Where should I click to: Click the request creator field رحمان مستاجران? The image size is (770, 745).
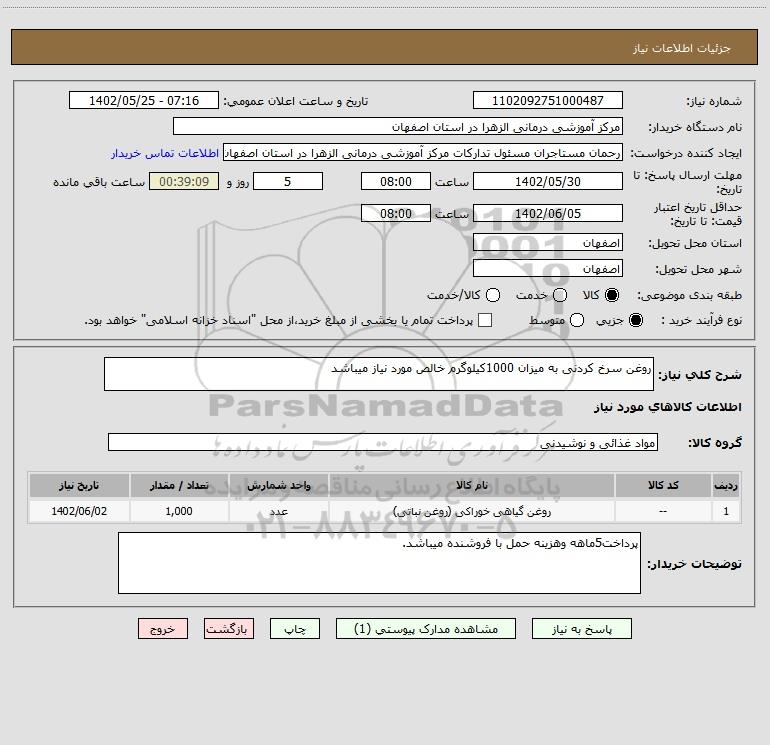423,153
